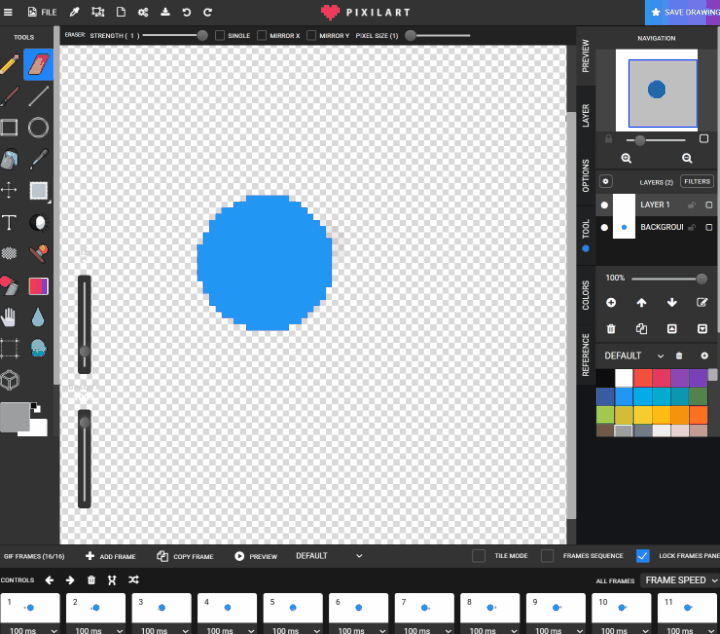Image resolution: width=720 pixels, height=634 pixels.
Task: Select the Text tool
Action: pyautogui.click(x=9, y=222)
